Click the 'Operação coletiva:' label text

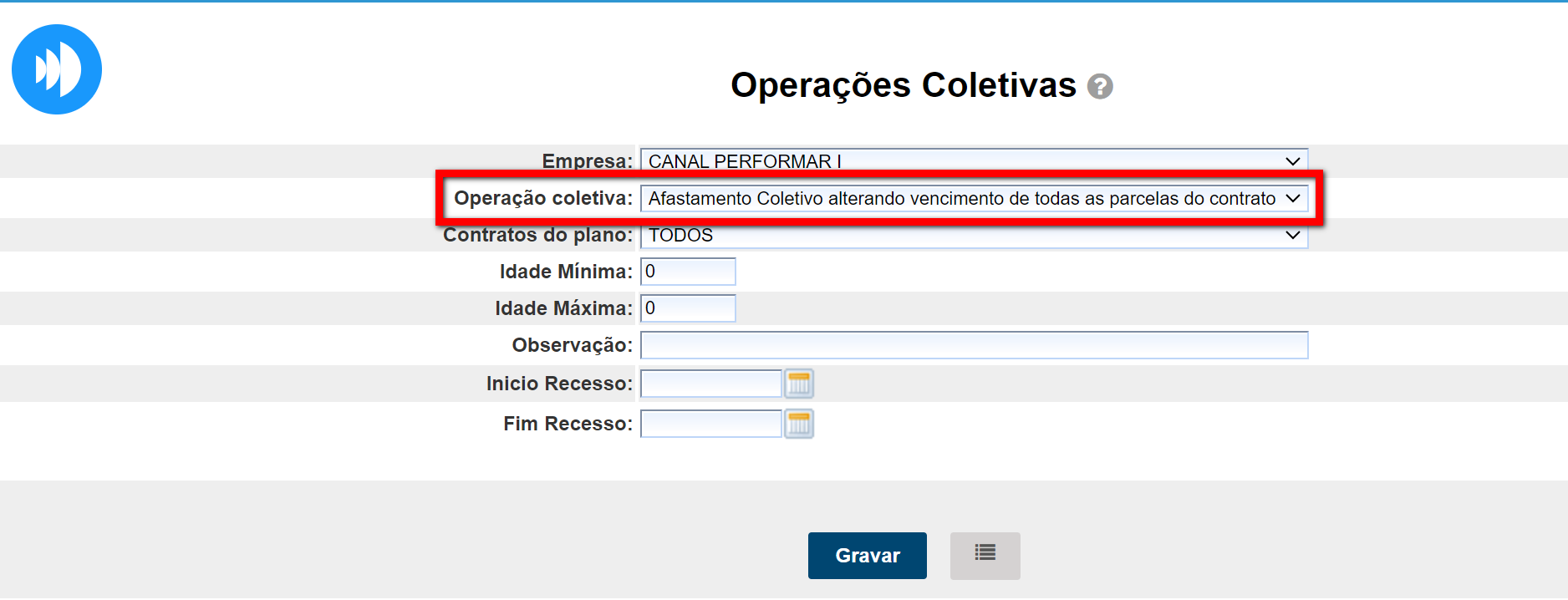[543, 198]
